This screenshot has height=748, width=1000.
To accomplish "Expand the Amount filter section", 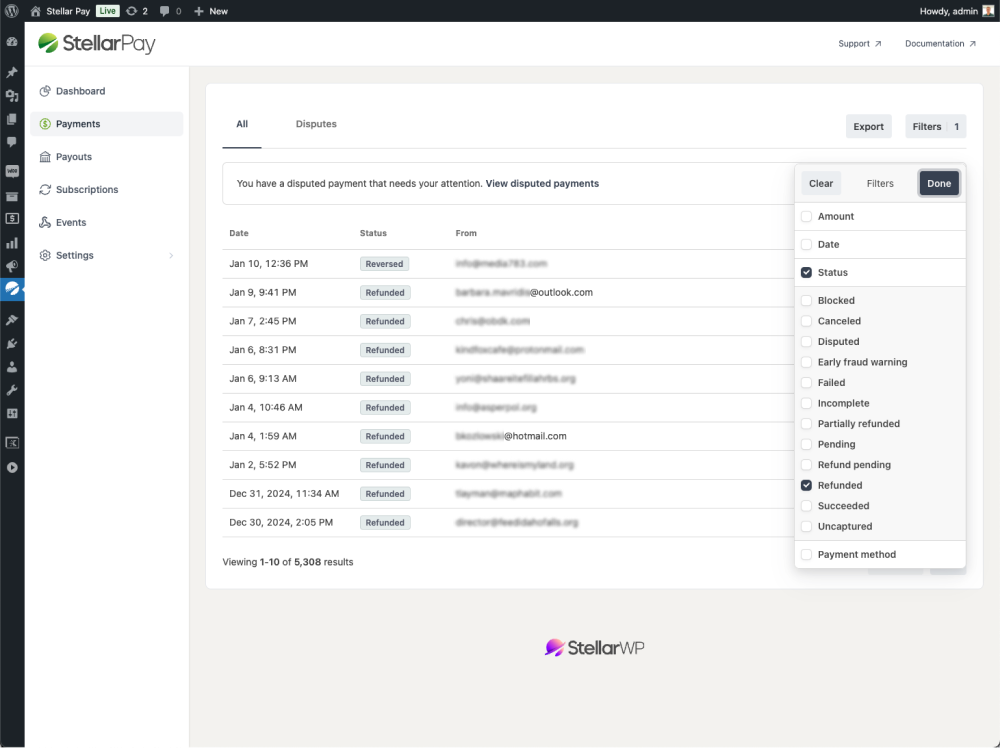I will coord(806,217).
